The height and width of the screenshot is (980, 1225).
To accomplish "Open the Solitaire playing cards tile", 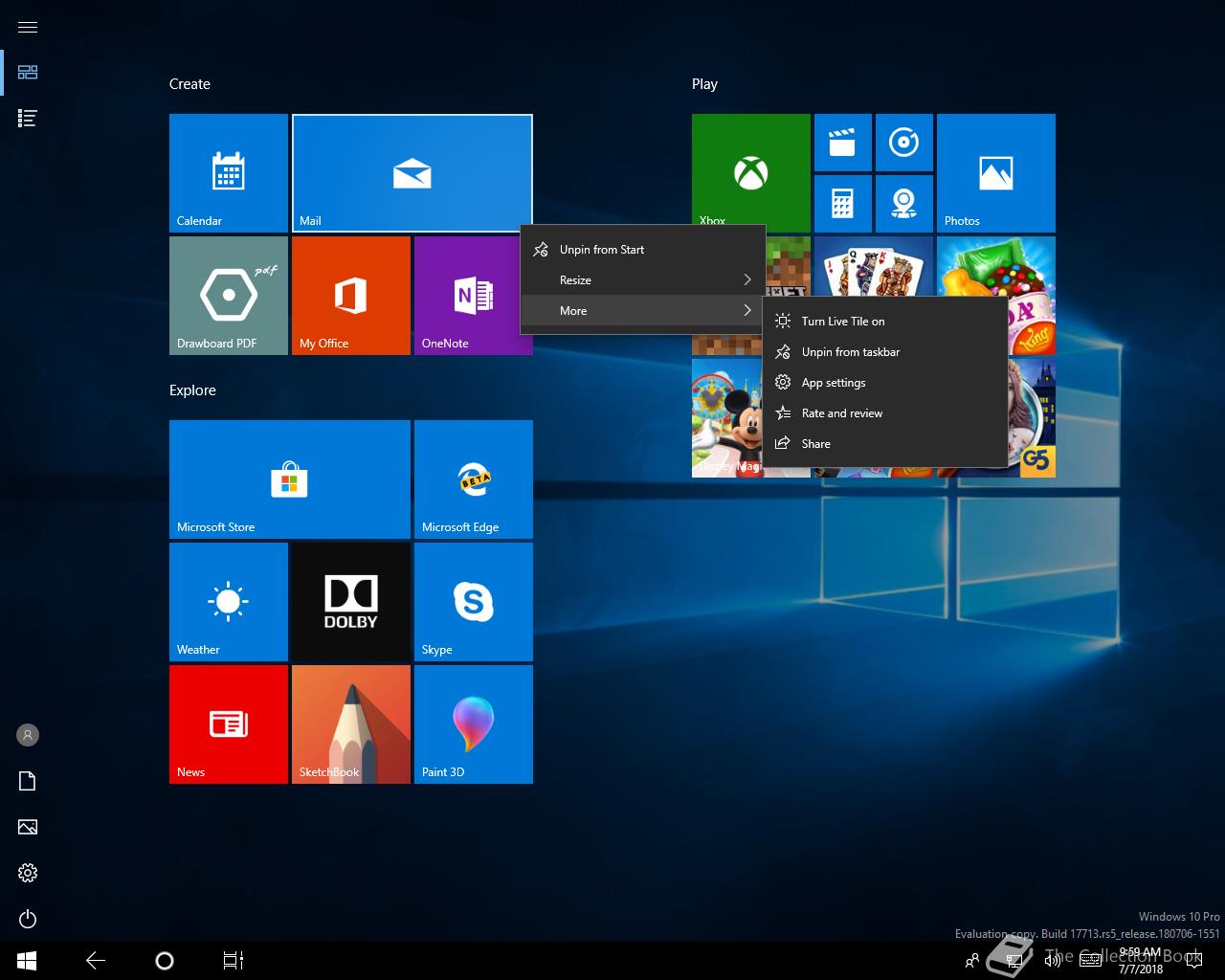I will 874,266.
